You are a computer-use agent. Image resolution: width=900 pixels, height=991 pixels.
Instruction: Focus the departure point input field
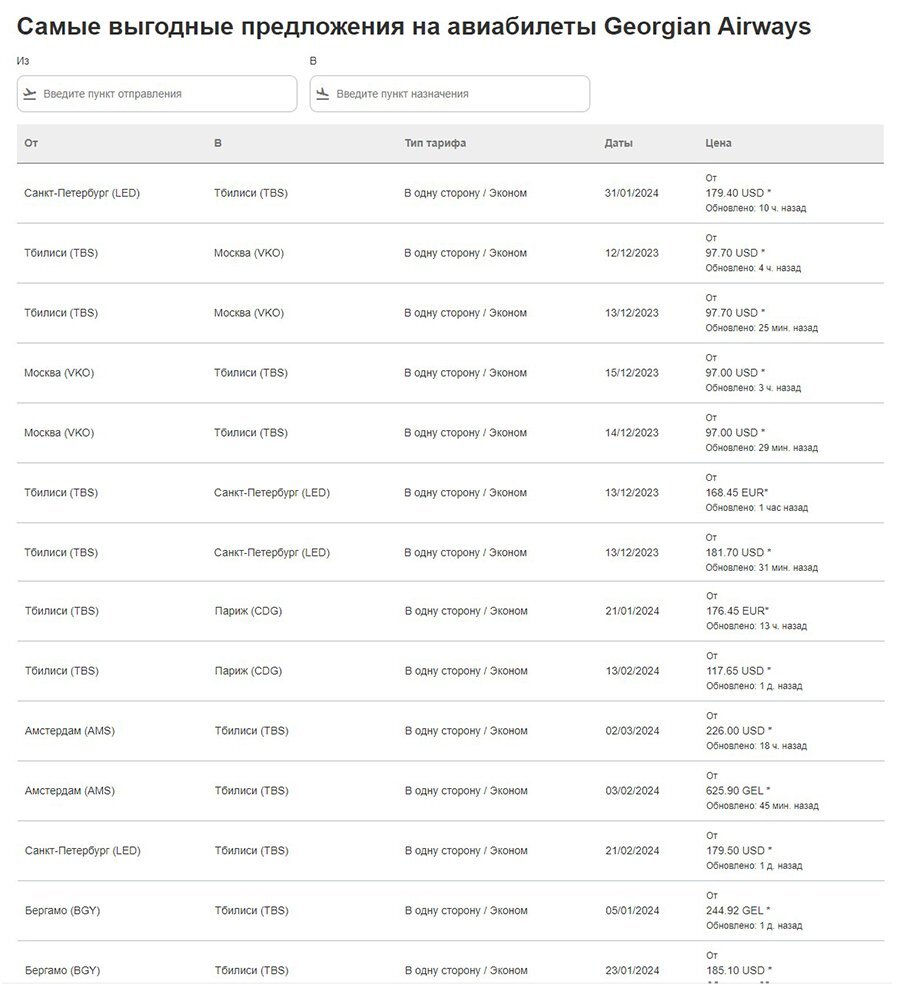tap(157, 94)
